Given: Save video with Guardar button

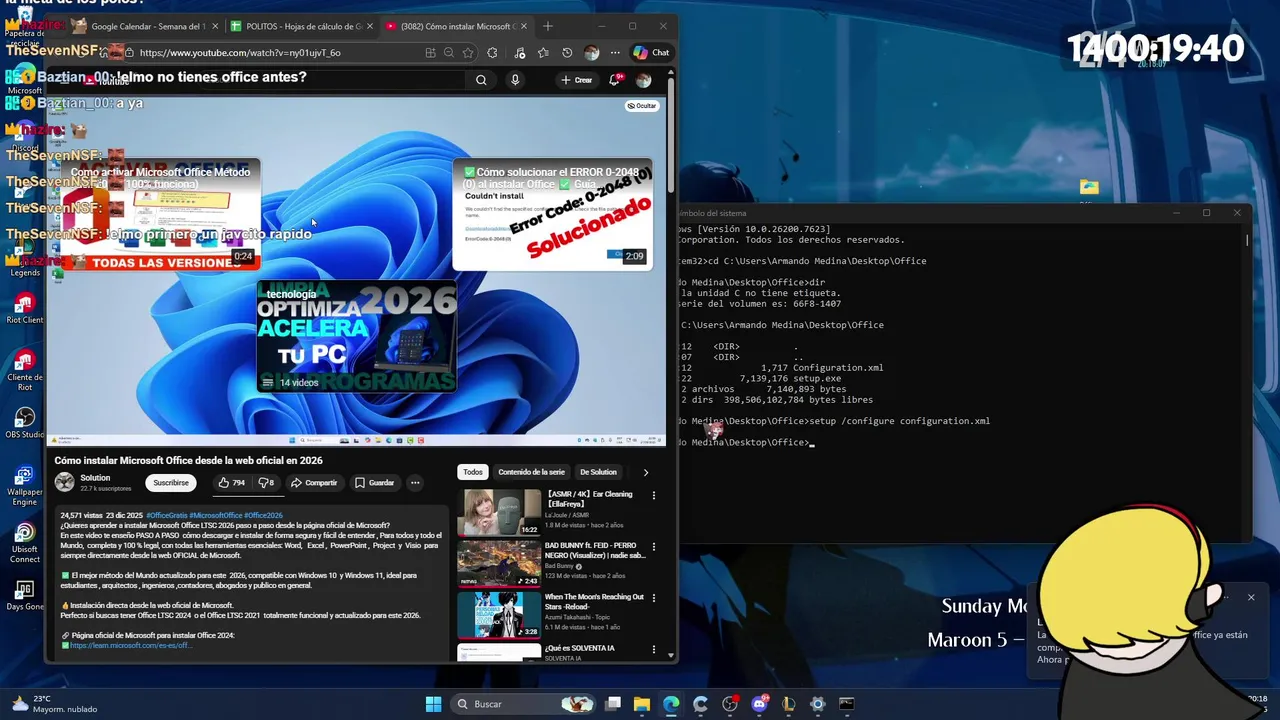Looking at the screenshot, I should coord(374,482).
